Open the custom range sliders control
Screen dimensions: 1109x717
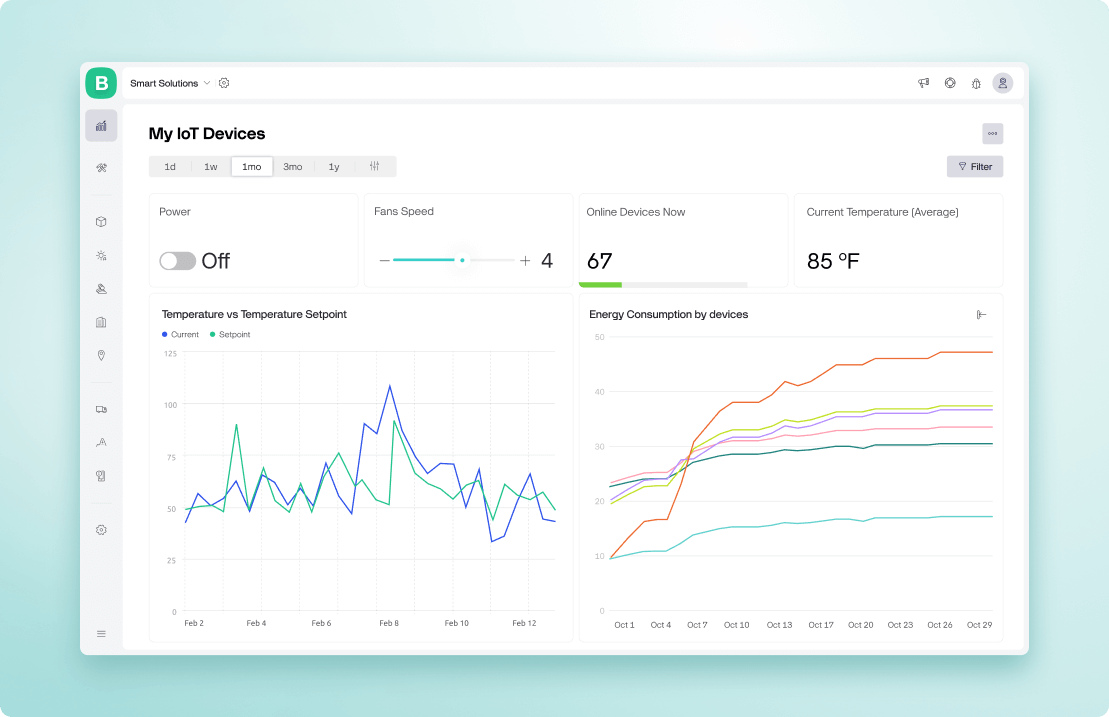click(377, 166)
